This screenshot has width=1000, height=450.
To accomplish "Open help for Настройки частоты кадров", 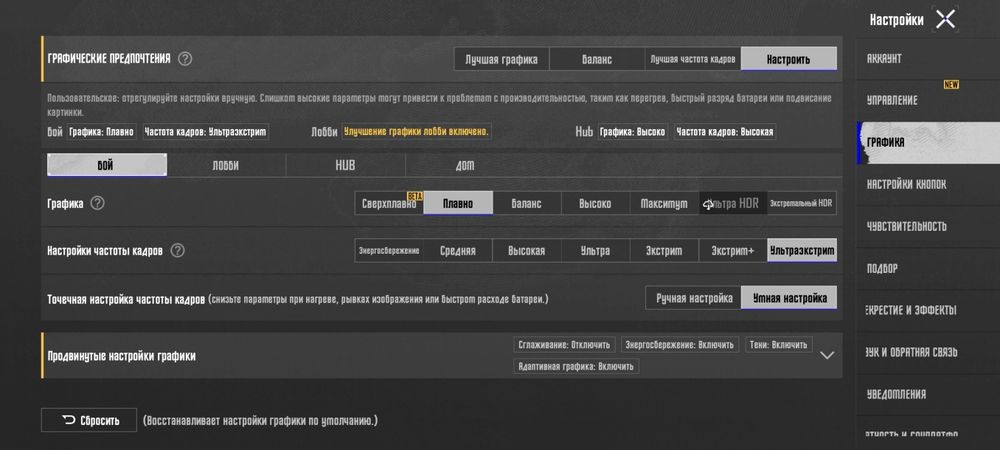I will click(x=177, y=250).
